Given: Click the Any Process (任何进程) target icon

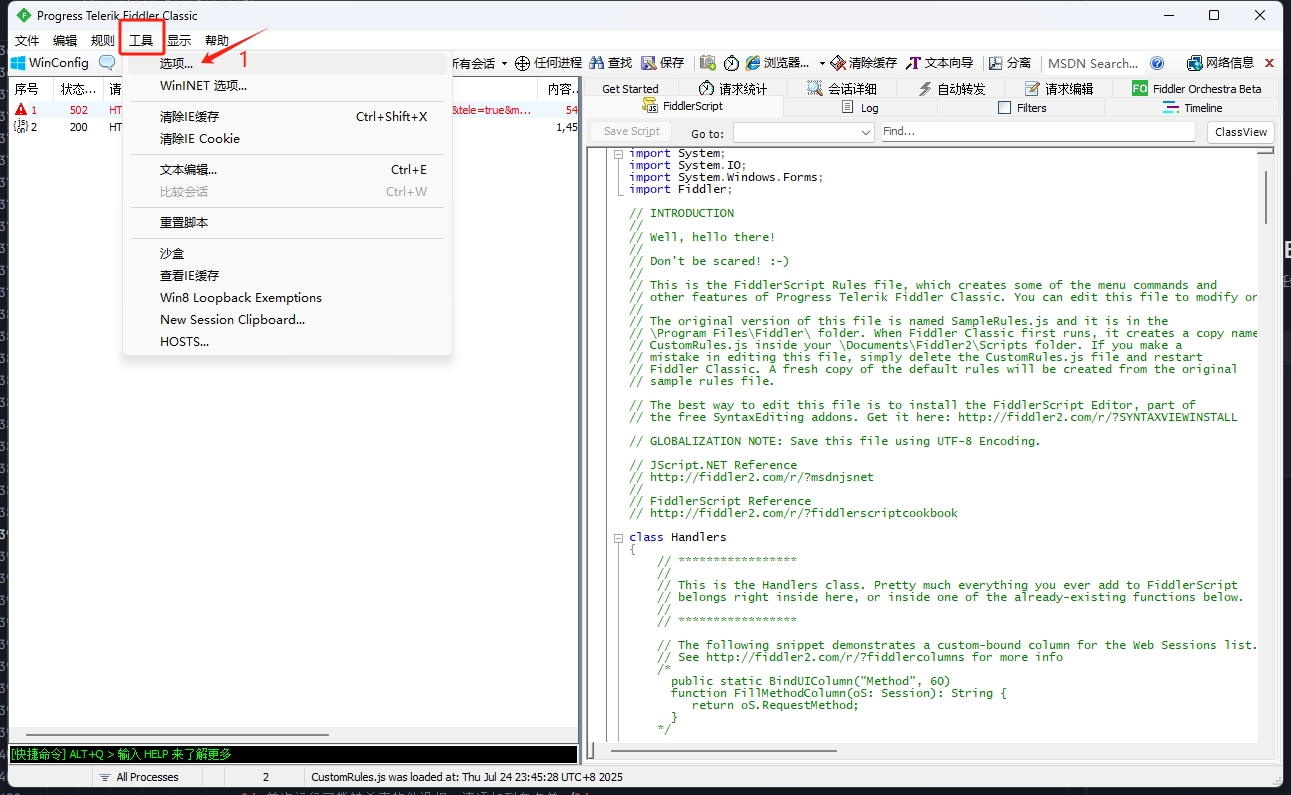Looking at the screenshot, I should [522, 63].
